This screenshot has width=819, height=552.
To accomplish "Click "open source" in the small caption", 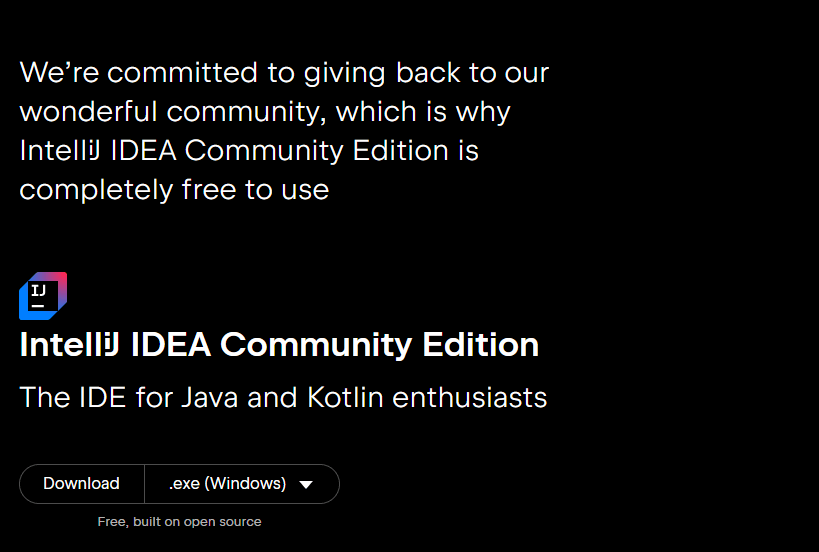I will tap(225, 522).
